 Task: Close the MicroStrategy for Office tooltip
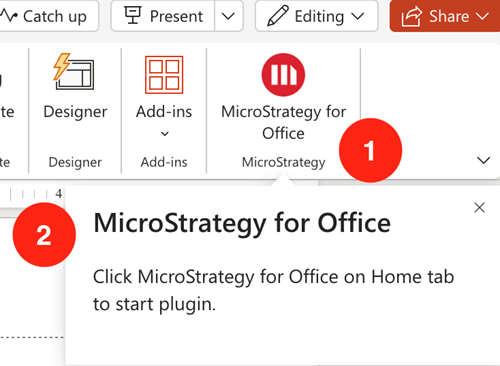479,208
